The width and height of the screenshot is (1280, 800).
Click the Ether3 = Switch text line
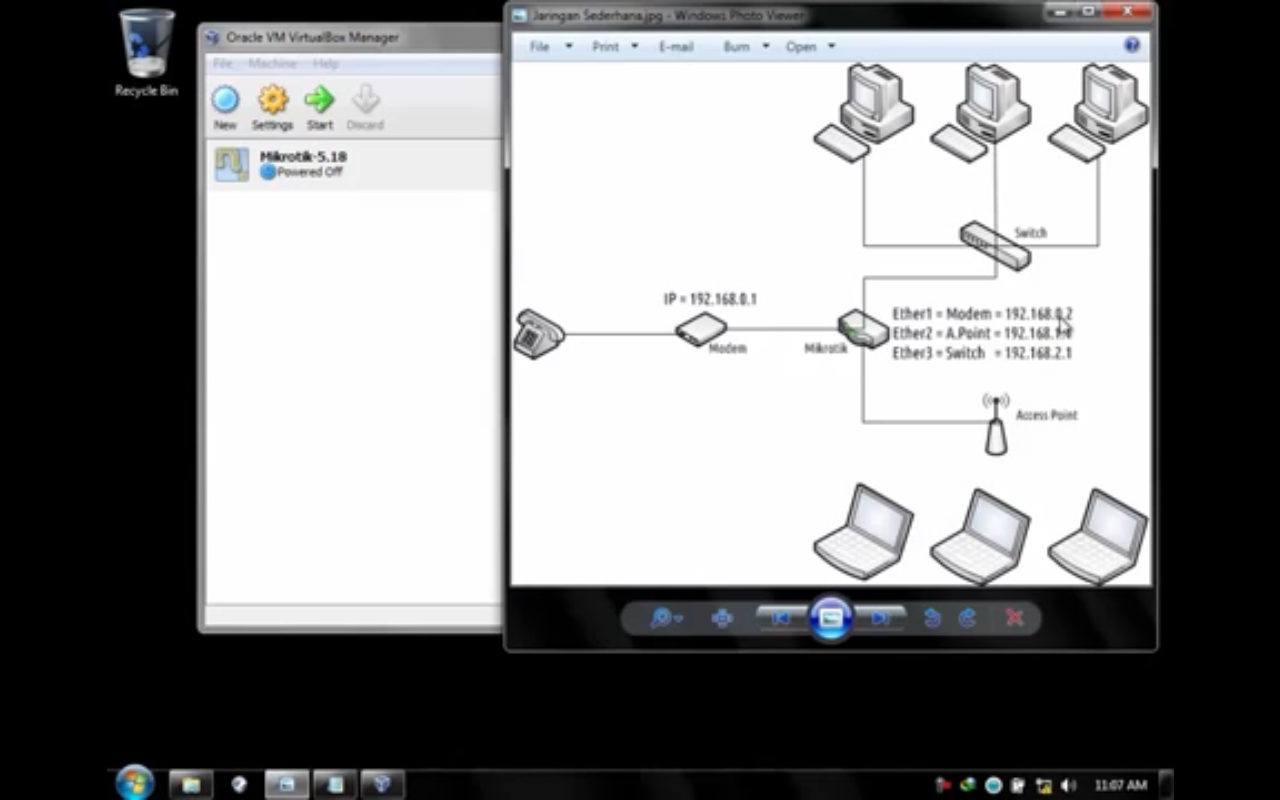(982, 353)
